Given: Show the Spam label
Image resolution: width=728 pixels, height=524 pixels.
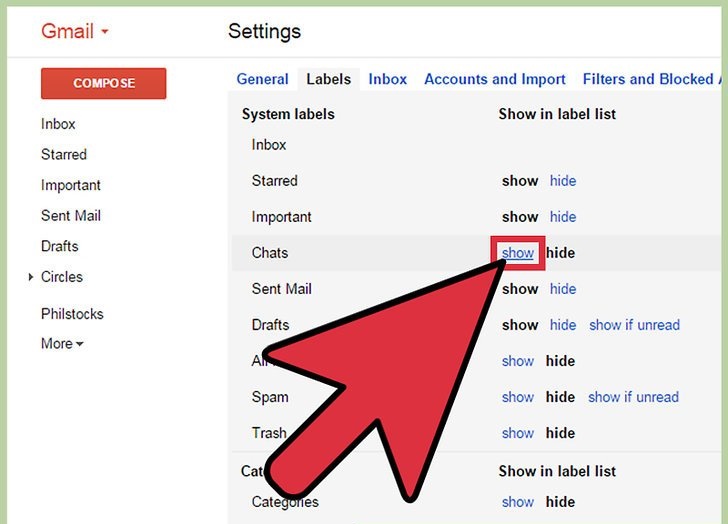Looking at the screenshot, I should [518, 397].
